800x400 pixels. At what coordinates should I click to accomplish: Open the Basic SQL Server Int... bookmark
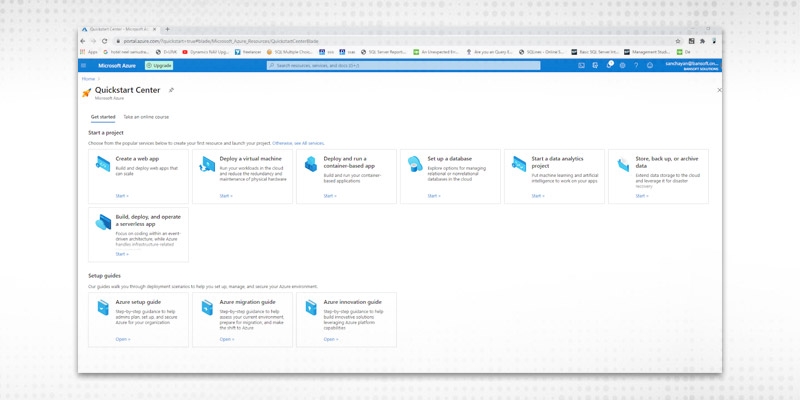pyautogui.click(x=595, y=52)
